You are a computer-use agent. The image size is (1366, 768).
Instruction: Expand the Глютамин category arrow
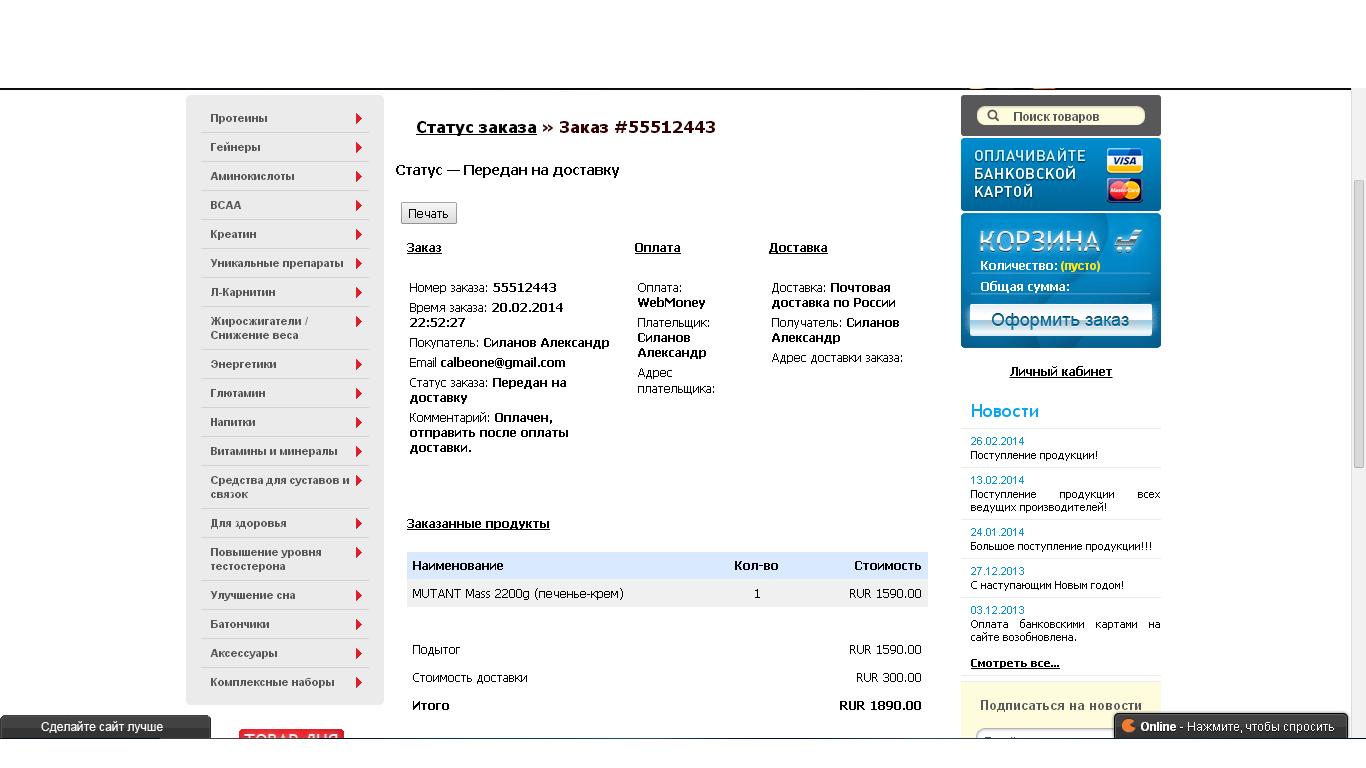358,394
